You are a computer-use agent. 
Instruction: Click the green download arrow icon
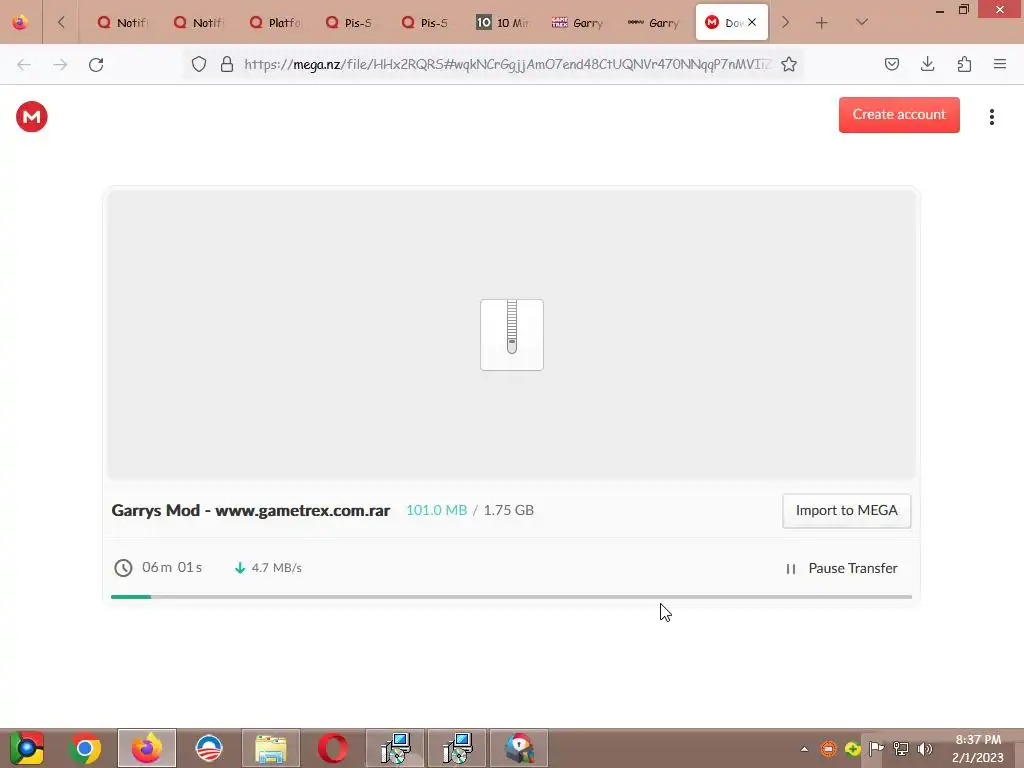(240, 568)
